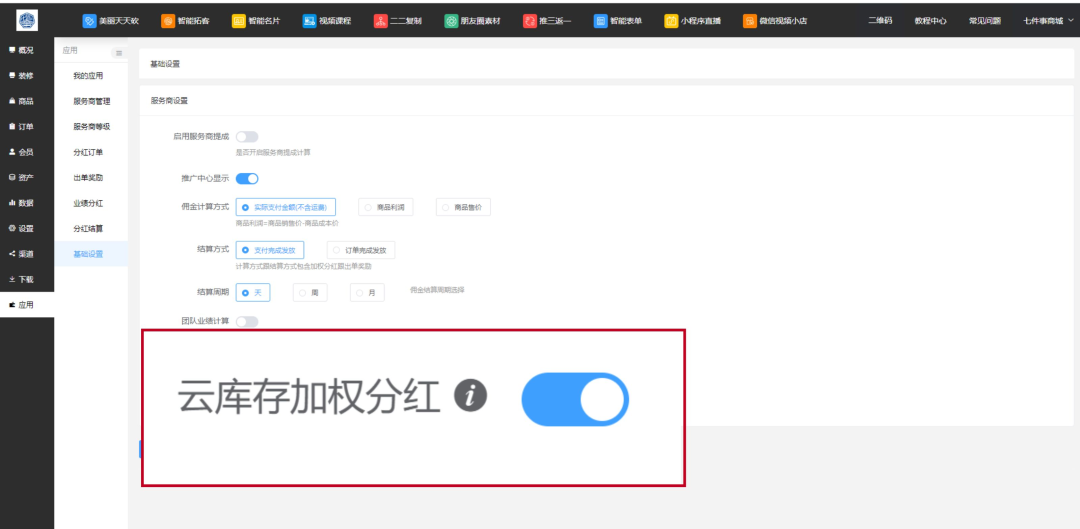This screenshot has height=529, width=1080.
Task: Open 美丽天天软 from top bar
Action: [x=111, y=21]
